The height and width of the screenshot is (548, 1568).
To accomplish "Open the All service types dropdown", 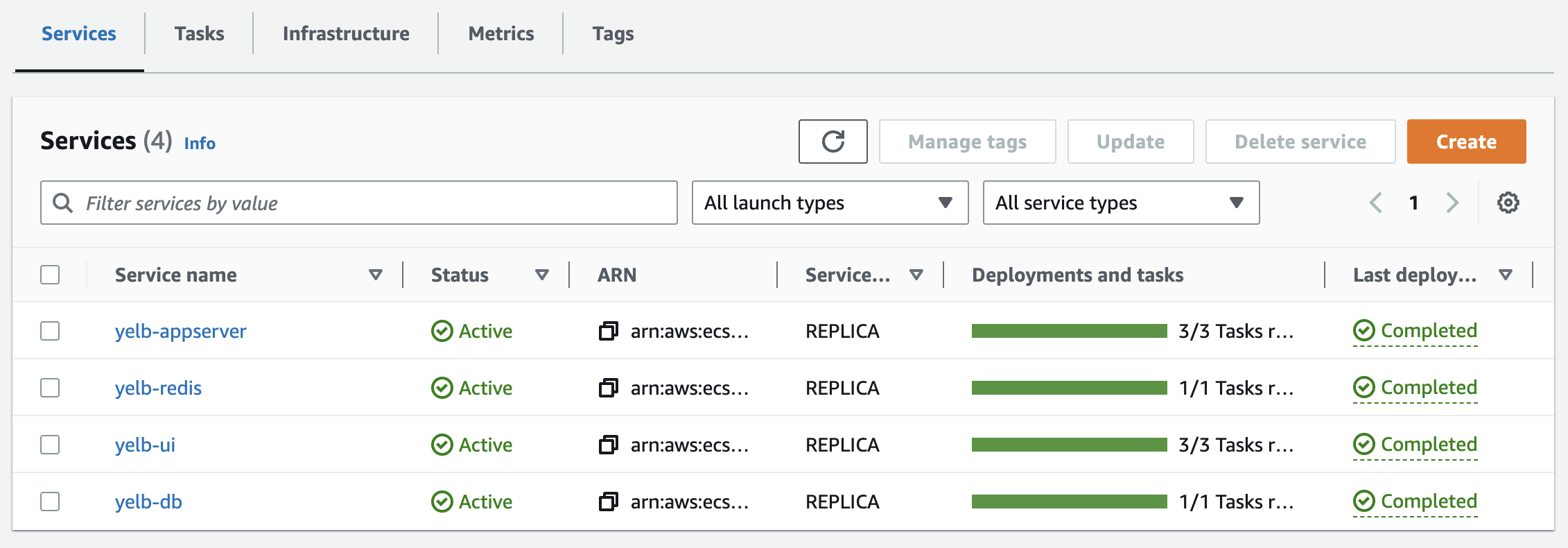I will pyautogui.click(x=1121, y=203).
